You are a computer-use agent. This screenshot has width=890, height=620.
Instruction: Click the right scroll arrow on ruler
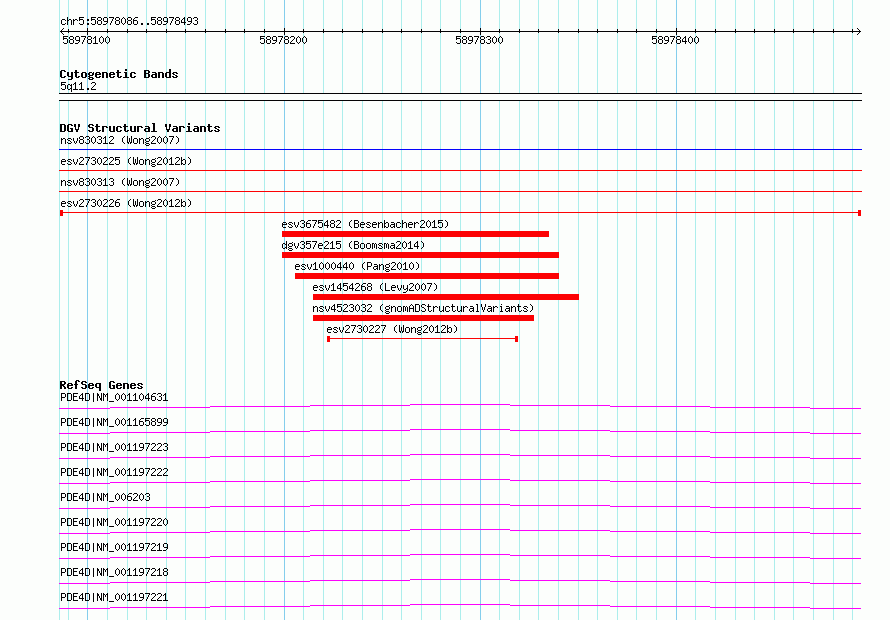click(858, 31)
